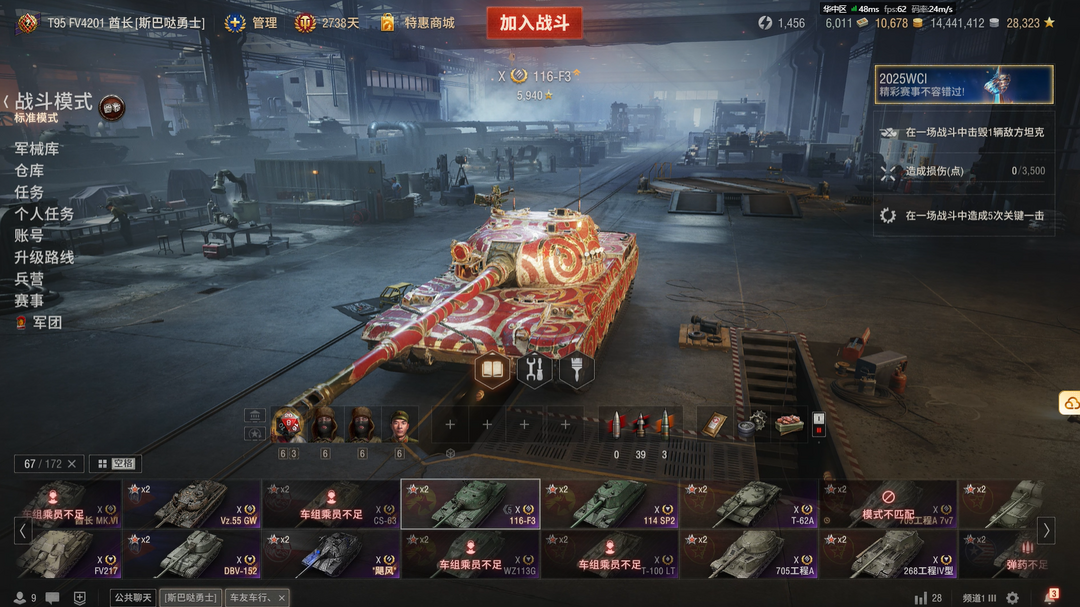Click the first empty equipment slot plus
This screenshot has height=607, width=1080.
[x=450, y=424]
